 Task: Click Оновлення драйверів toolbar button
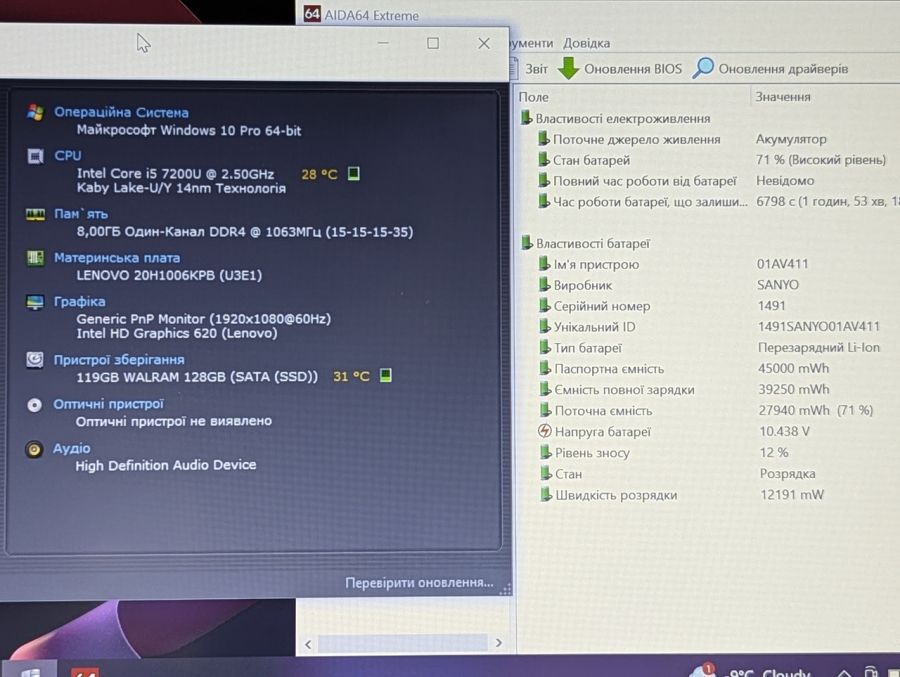tap(770, 68)
